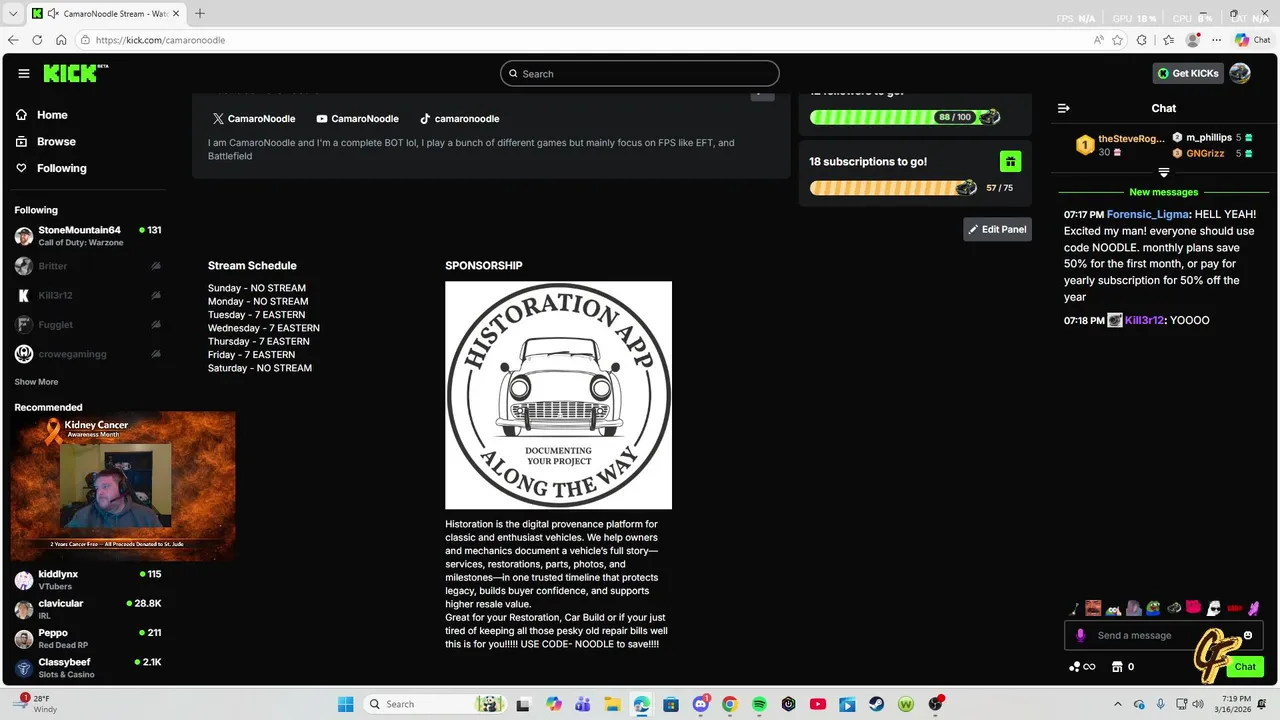Open Spotify from taskbar
The image size is (1280, 720).
[759, 704]
